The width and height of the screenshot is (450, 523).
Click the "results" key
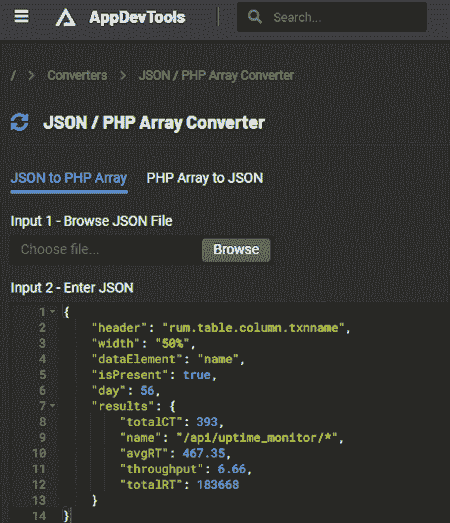[123, 406]
